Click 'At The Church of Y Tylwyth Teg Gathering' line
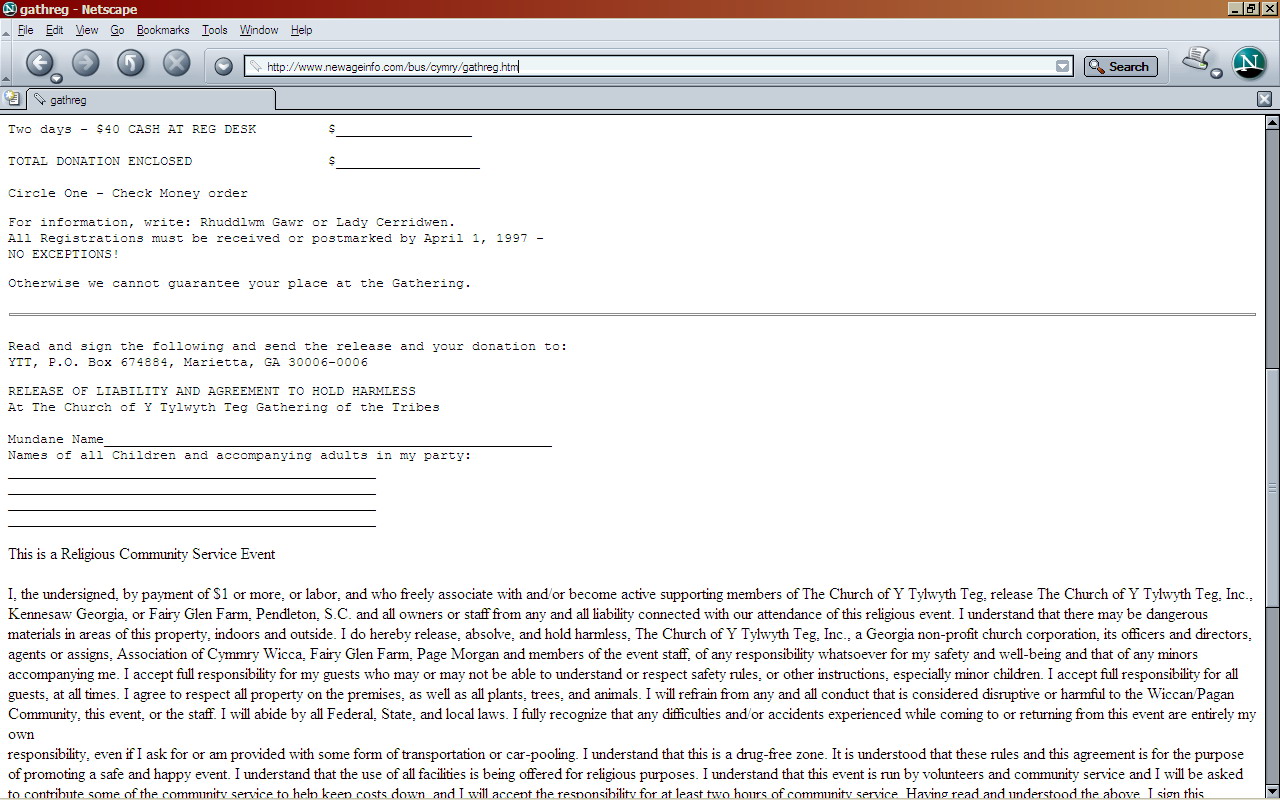The height and width of the screenshot is (800, 1280). coord(224,407)
